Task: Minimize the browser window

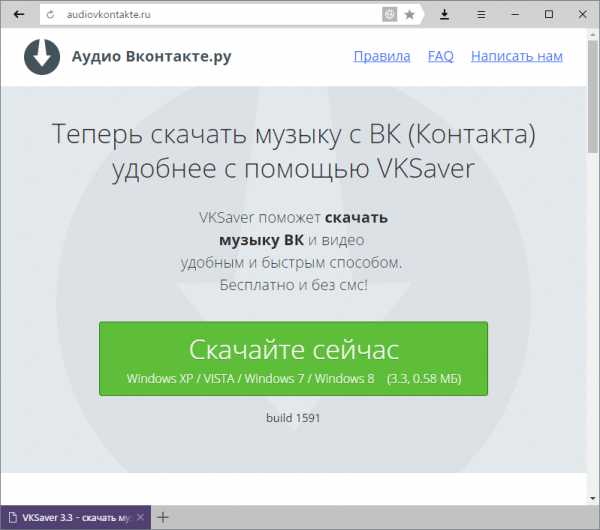Action: point(515,14)
